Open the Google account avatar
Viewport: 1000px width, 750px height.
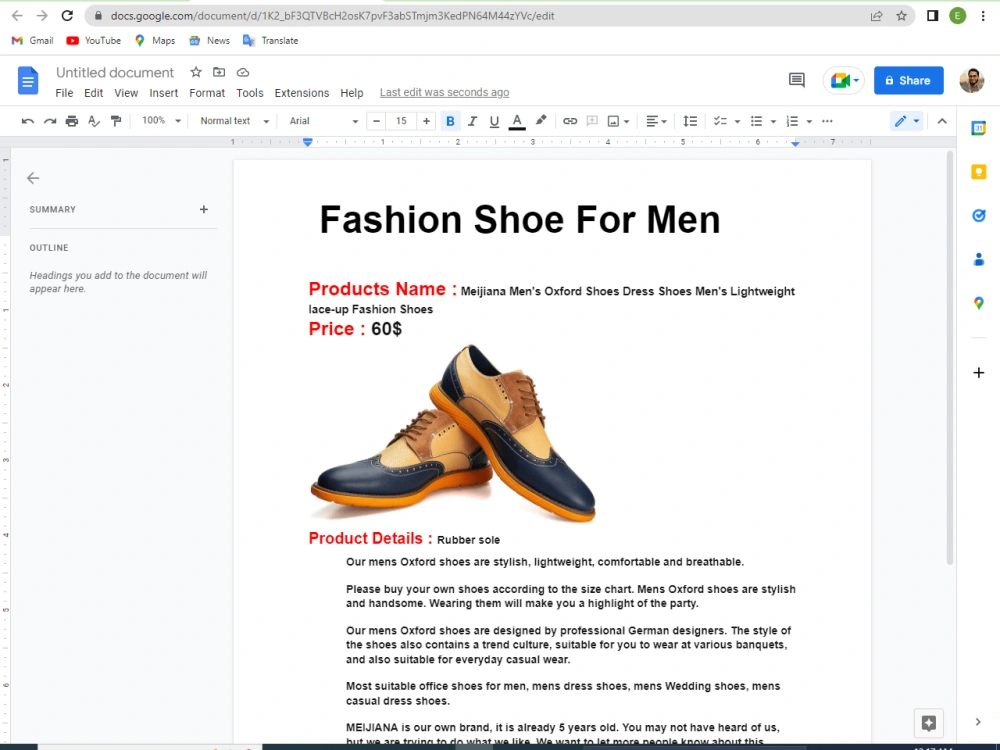(972, 80)
